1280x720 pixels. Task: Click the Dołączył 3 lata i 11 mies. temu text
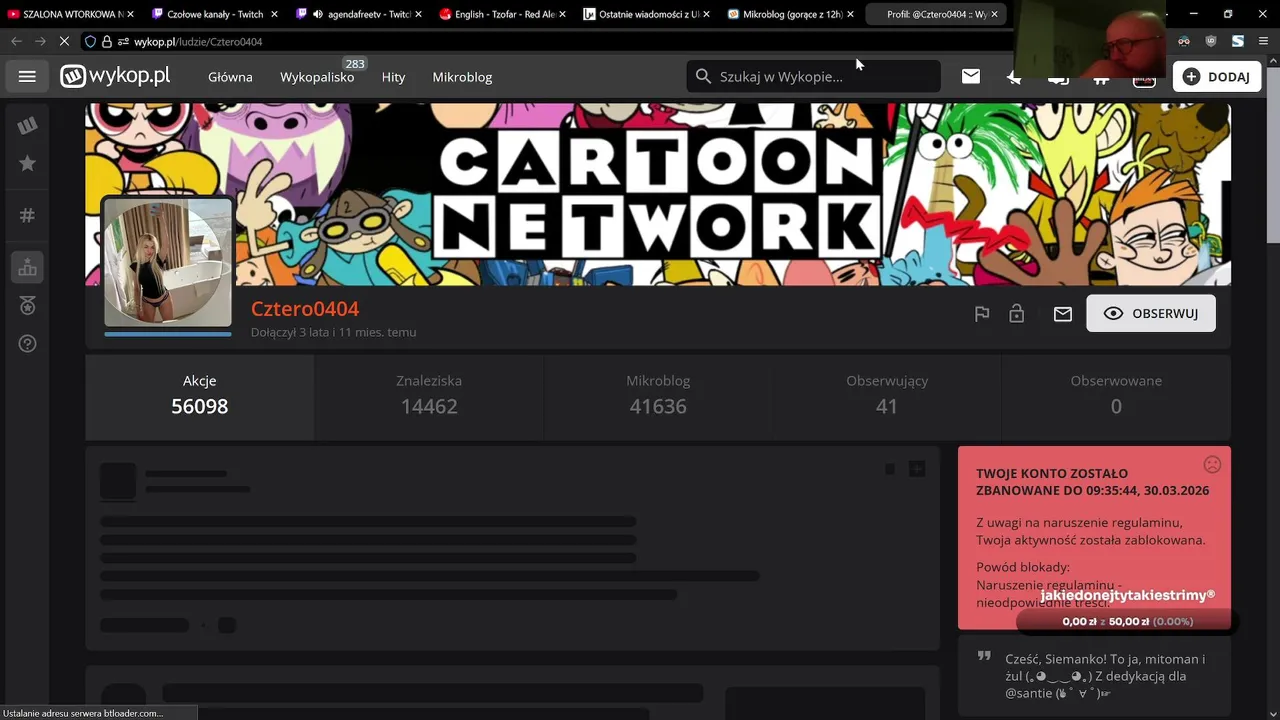(333, 332)
